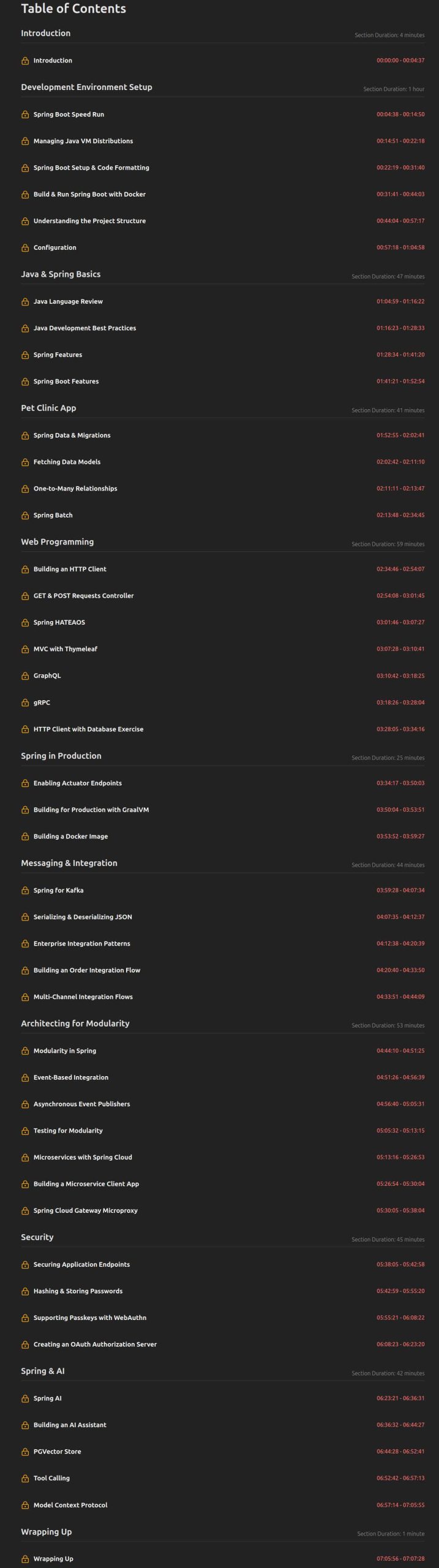Click the lock icon beside gRPC lesson
The image size is (439, 1568).
pos(25,703)
